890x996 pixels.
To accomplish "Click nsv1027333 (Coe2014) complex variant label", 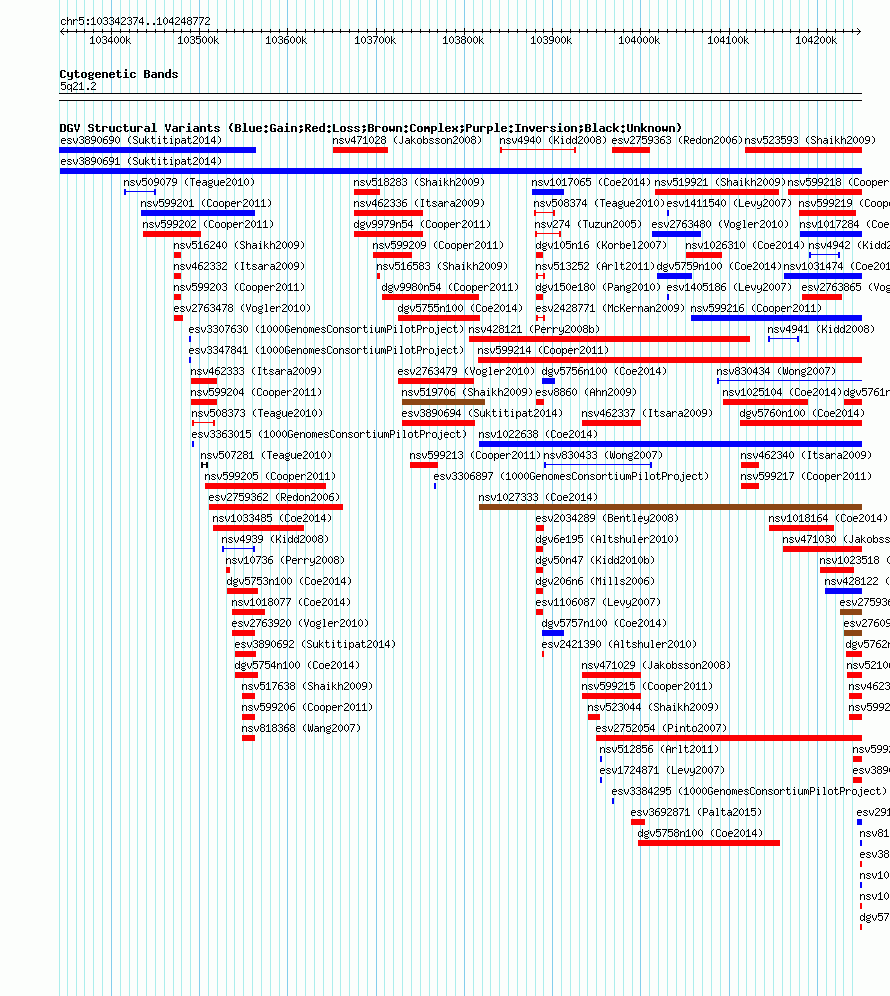I will (538, 497).
